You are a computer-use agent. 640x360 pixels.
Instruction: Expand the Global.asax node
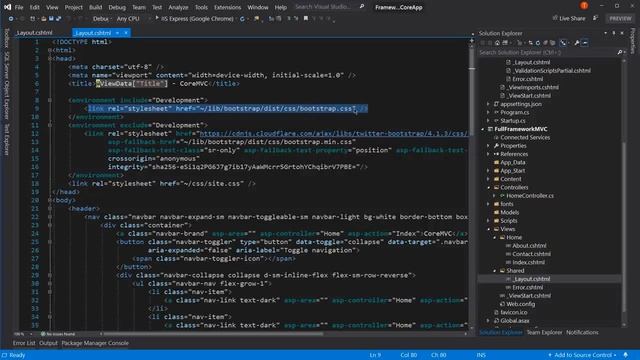[488, 321]
